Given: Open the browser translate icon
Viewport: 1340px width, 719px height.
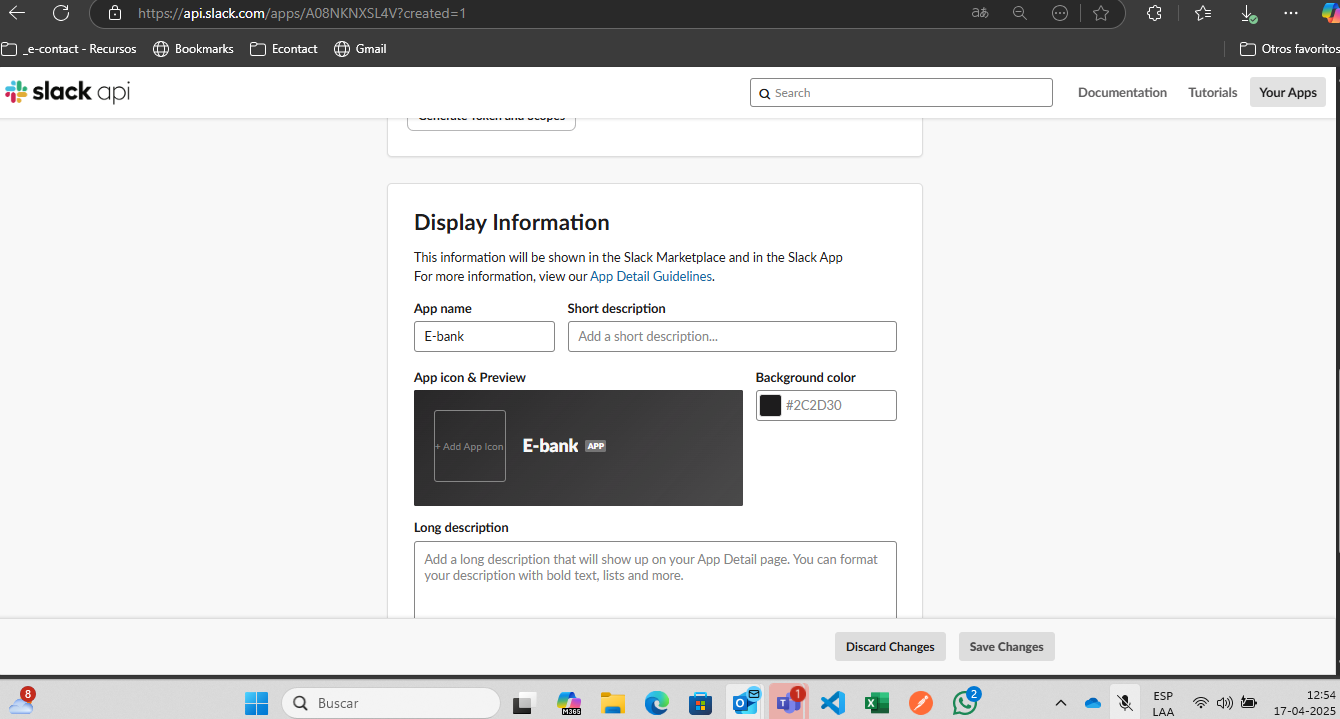Looking at the screenshot, I should coord(980,13).
